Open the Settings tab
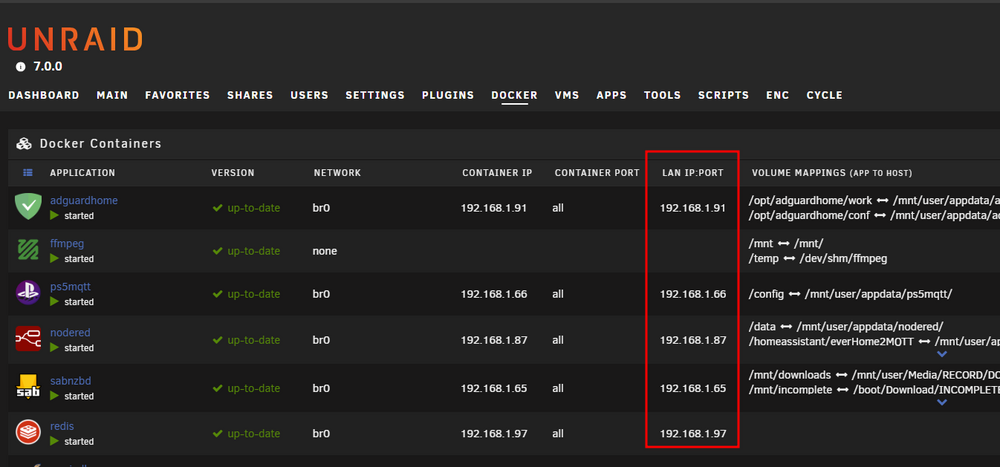The width and height of the screenshot is (1000, 467). click(375, 95)
